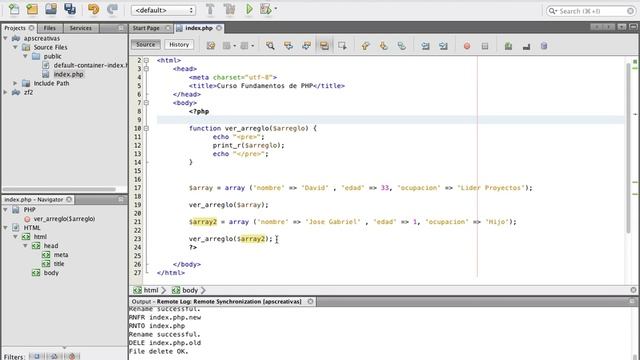Collapse the PHP node in Navigator

[5, 210]
